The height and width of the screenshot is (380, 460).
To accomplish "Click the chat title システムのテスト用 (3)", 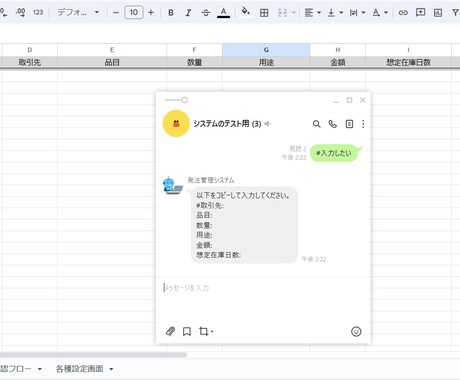I will click(227, 124).
